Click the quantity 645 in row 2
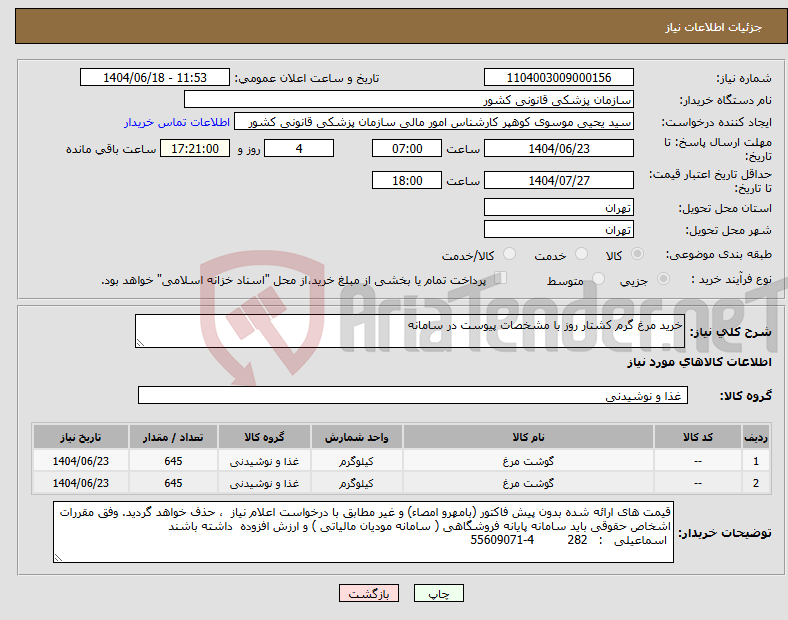Screen dimensions: 788x620 173,483
